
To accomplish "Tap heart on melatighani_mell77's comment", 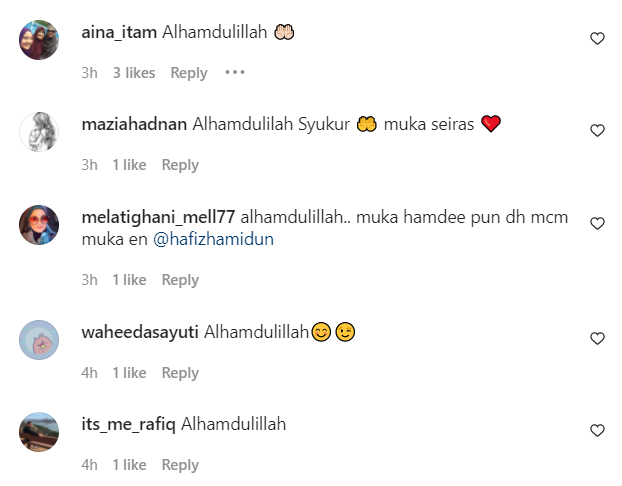I will pyautogui.click(x=597, y=224).
